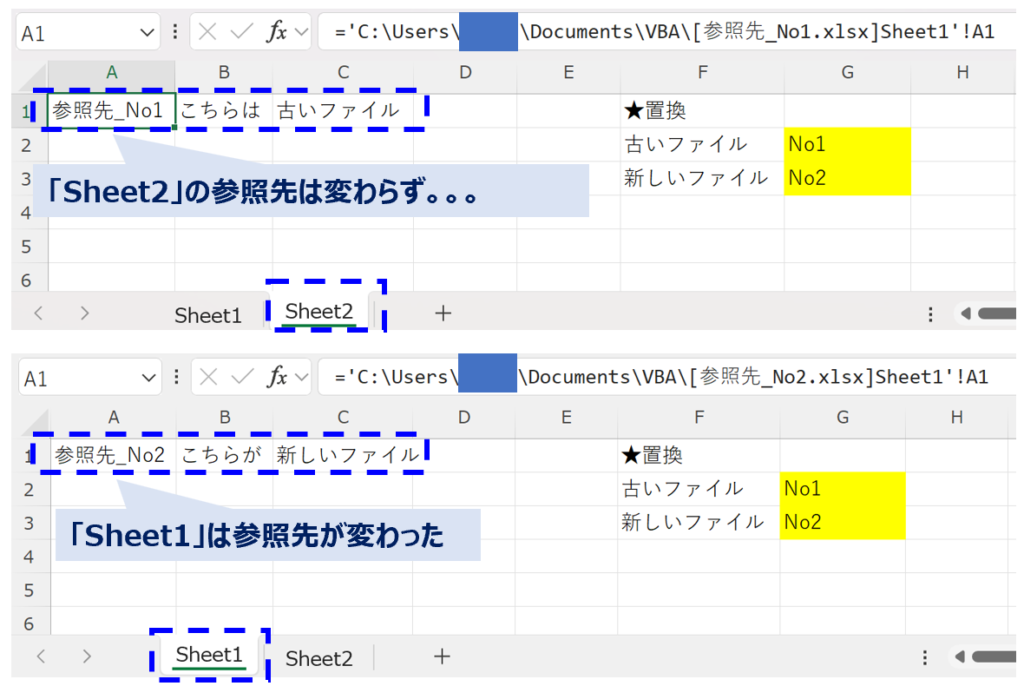The image size is (1024, 686).
Task: Click the formula text referencing 参照先_No1.xlsx
Action: pos(664,31)
